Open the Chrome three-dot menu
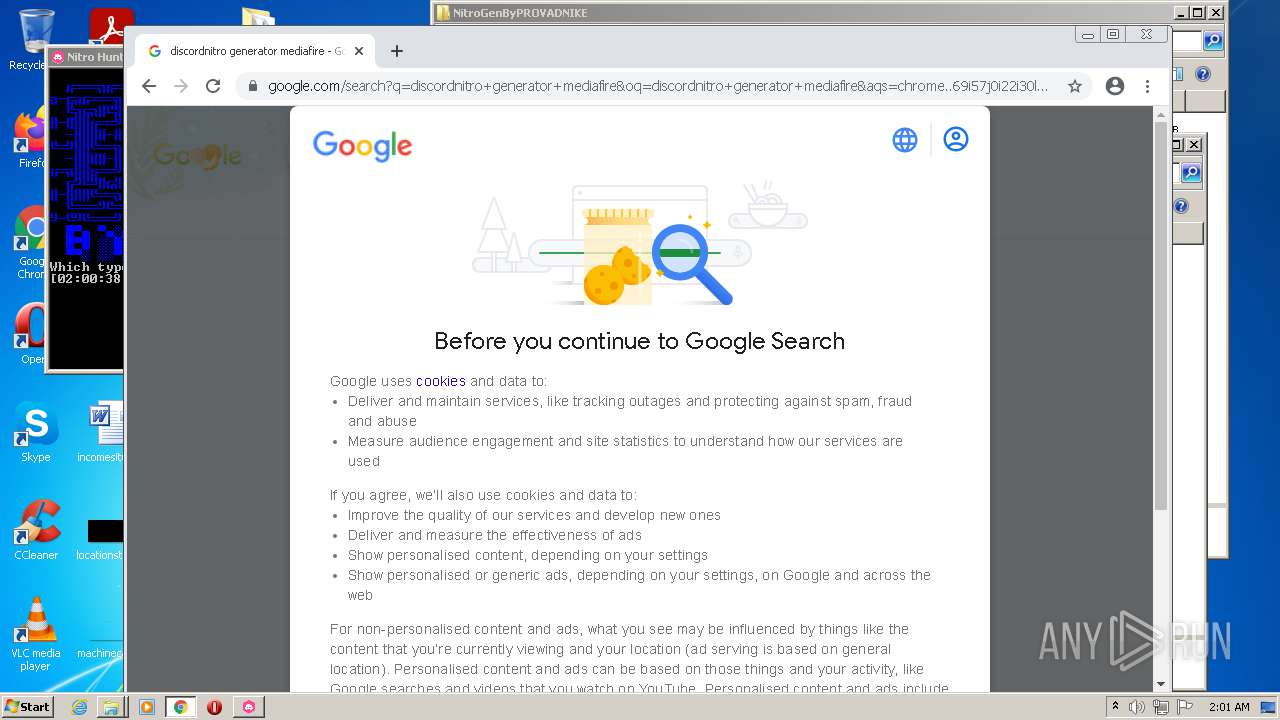1280x720 pixels. (x=1148, y=86)
